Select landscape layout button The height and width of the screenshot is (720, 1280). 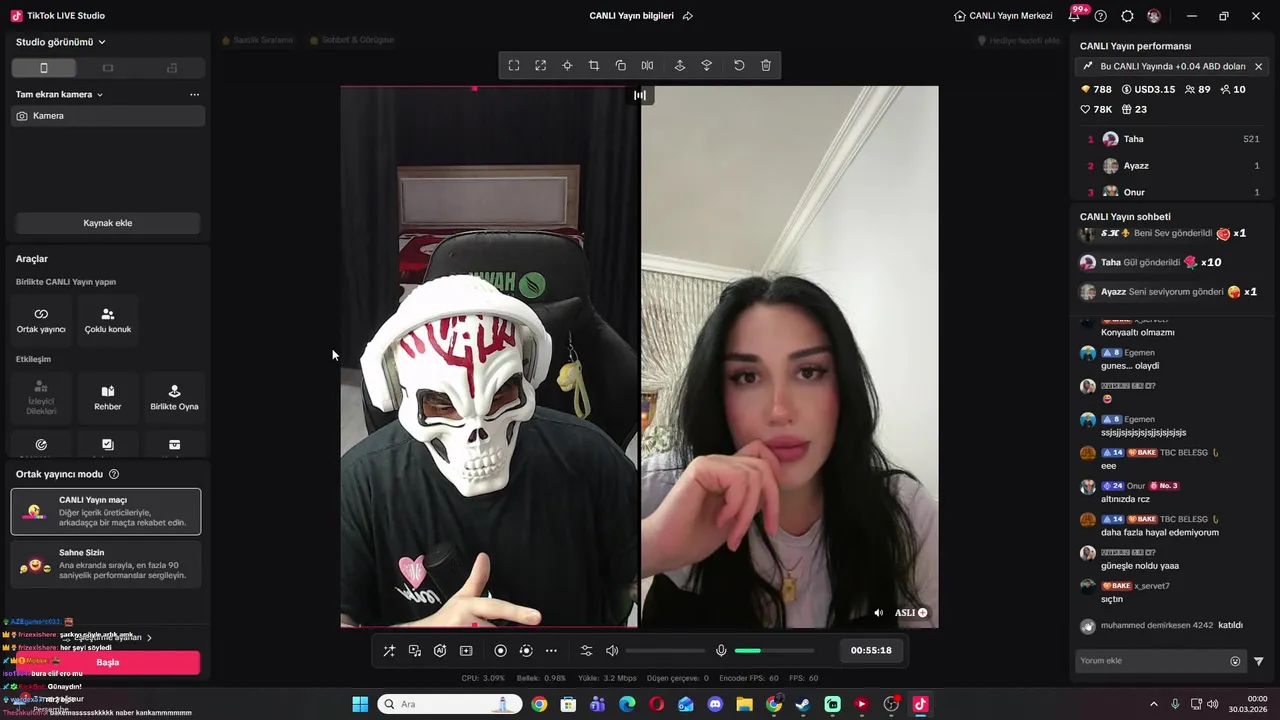pyautogui.click(x=108, y=68)
